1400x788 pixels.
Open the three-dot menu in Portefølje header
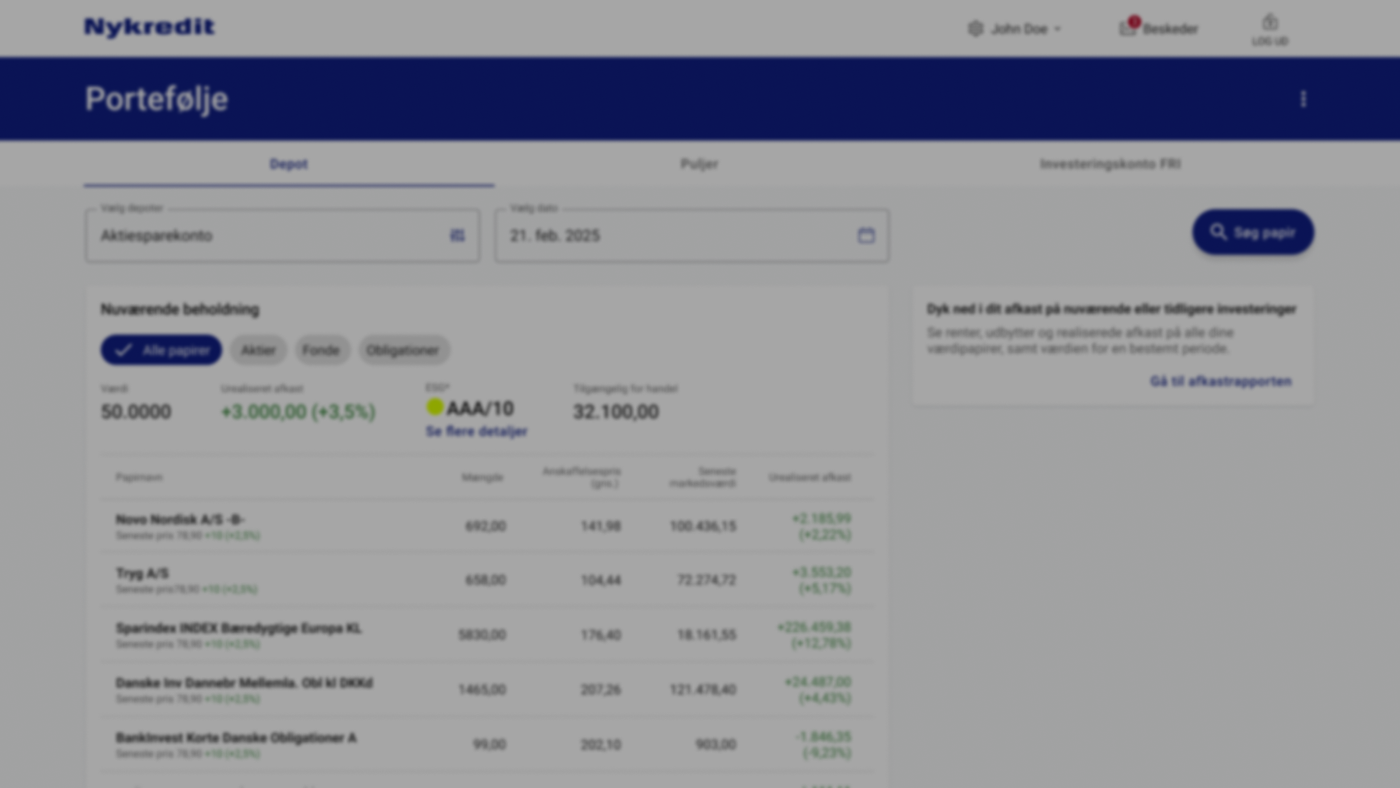click(x=1303, y=99)
